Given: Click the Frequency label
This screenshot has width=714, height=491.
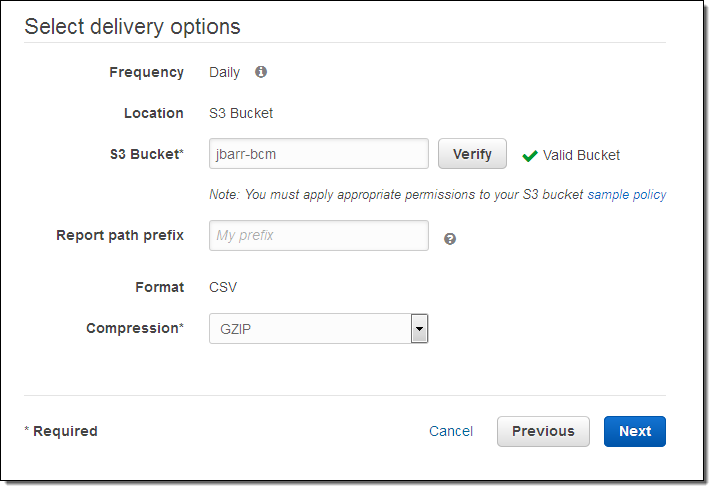Looking at the screenshot, I should point(146,72).
